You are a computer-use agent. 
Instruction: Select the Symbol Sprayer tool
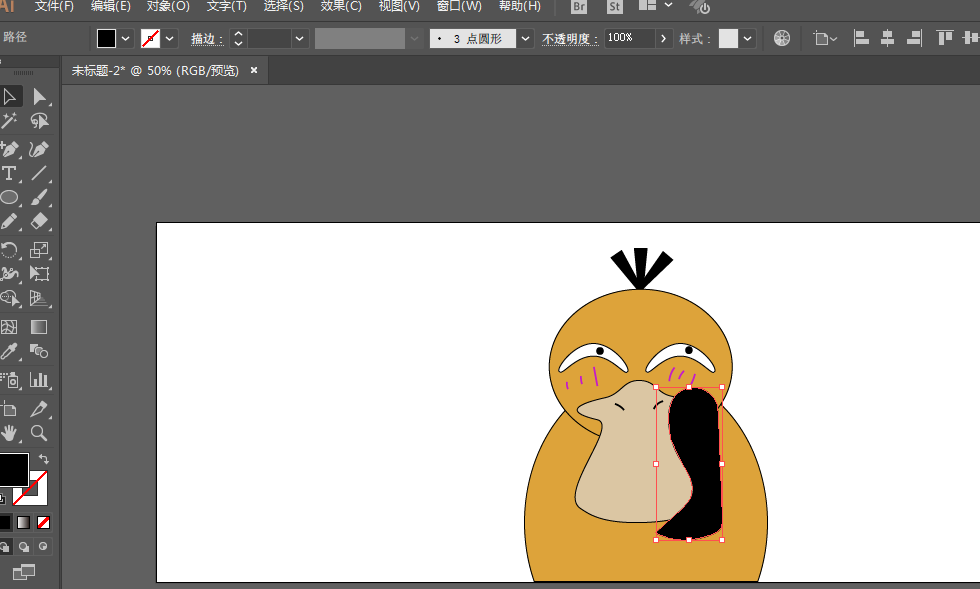(10, 380)
